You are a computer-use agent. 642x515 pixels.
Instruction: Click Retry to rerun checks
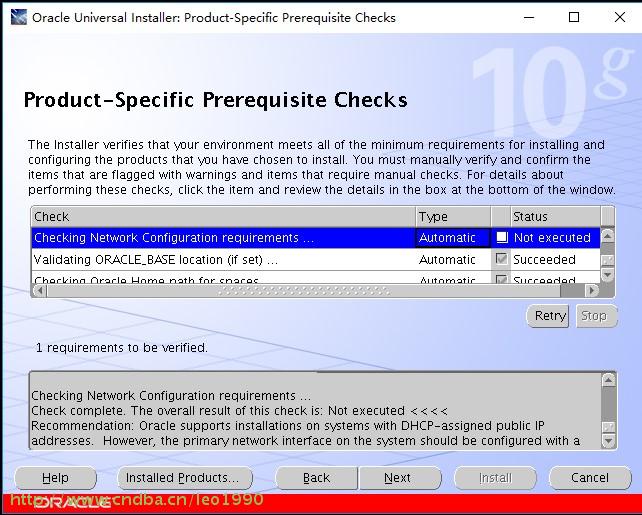[x=548, y=316]
